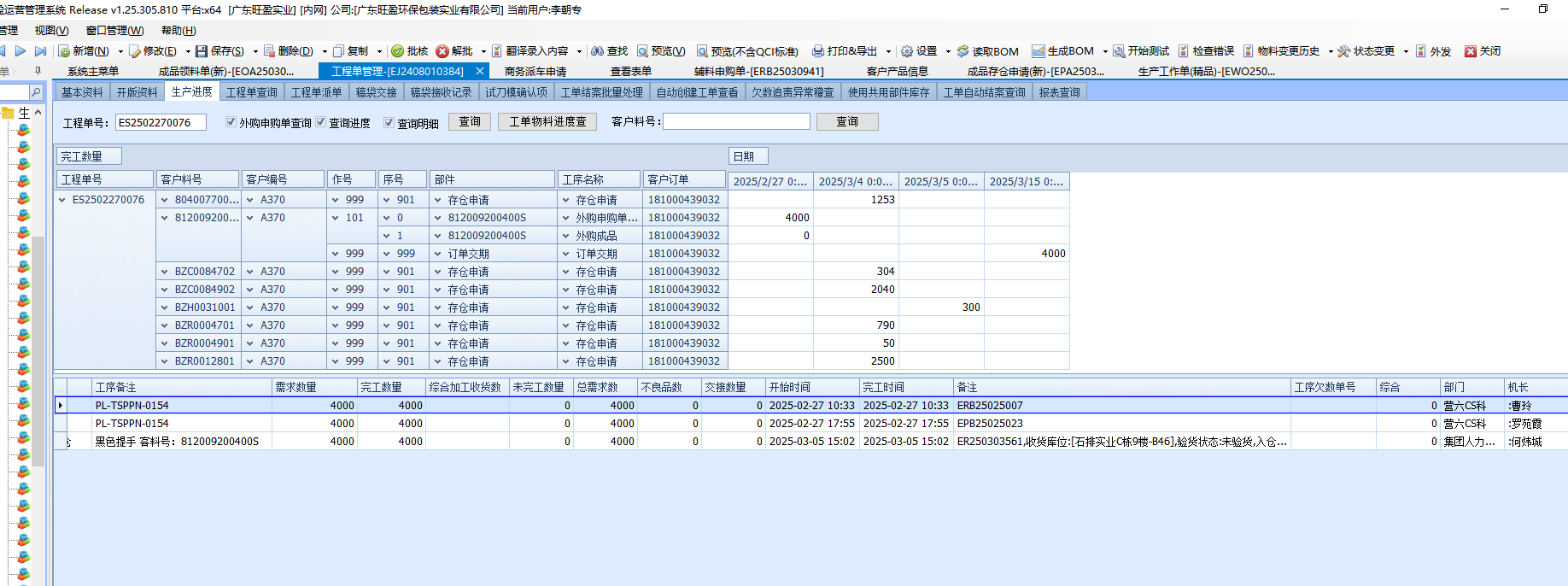Open the 视图(V) menu

51,31
